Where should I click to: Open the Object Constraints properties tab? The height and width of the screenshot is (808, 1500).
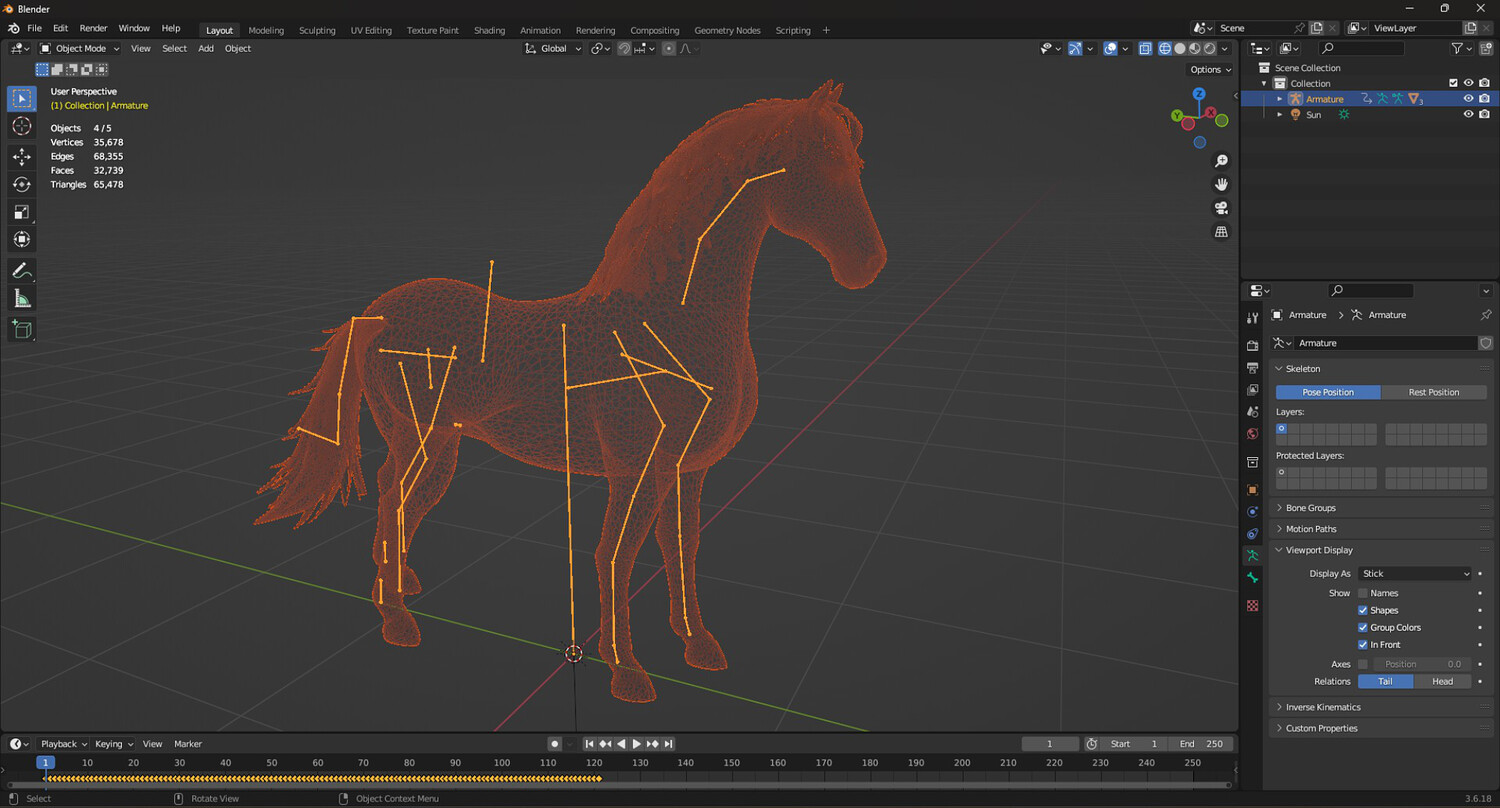point(1253,533)
